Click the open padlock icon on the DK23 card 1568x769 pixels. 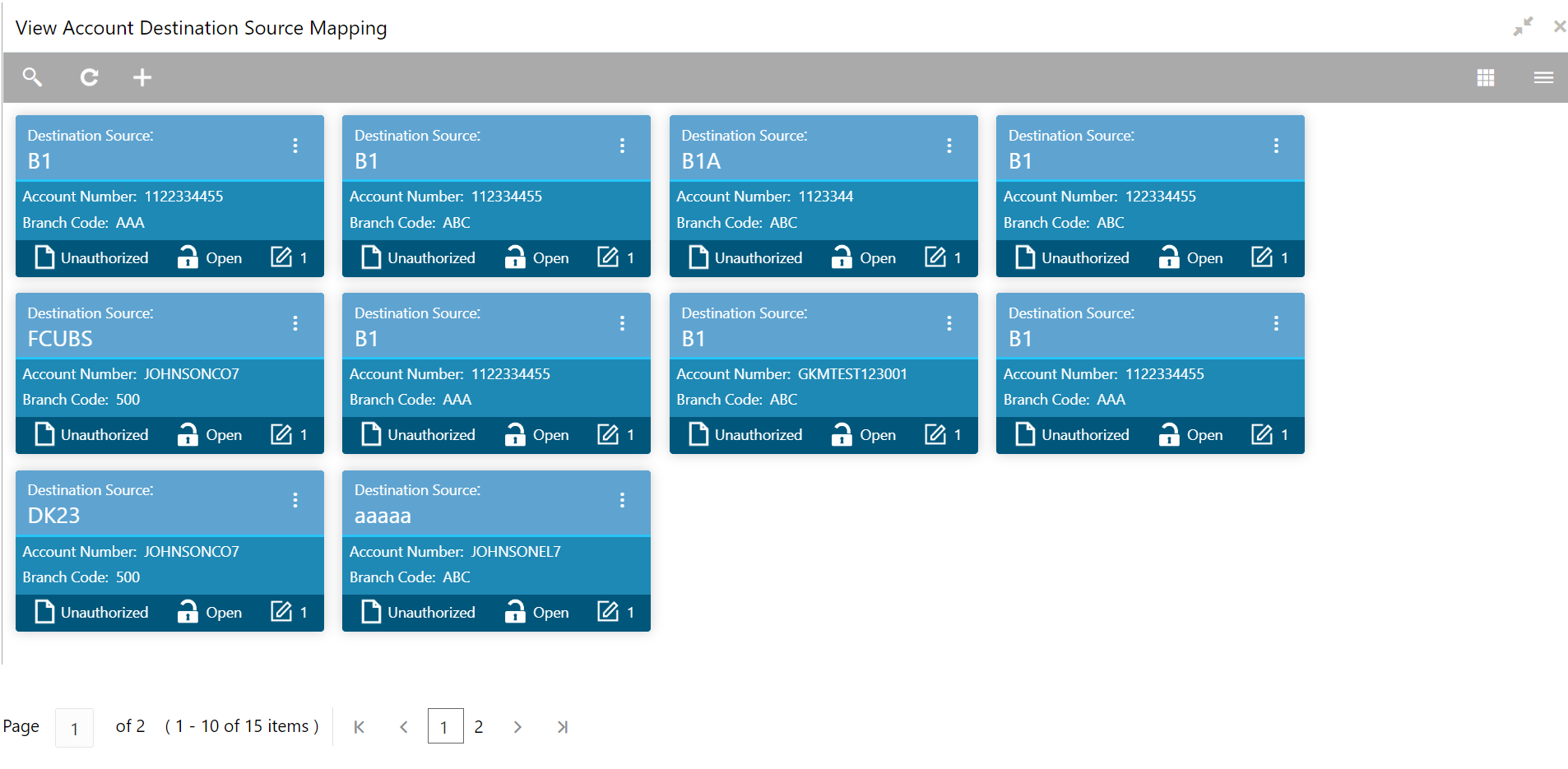[x=188, y=612]
